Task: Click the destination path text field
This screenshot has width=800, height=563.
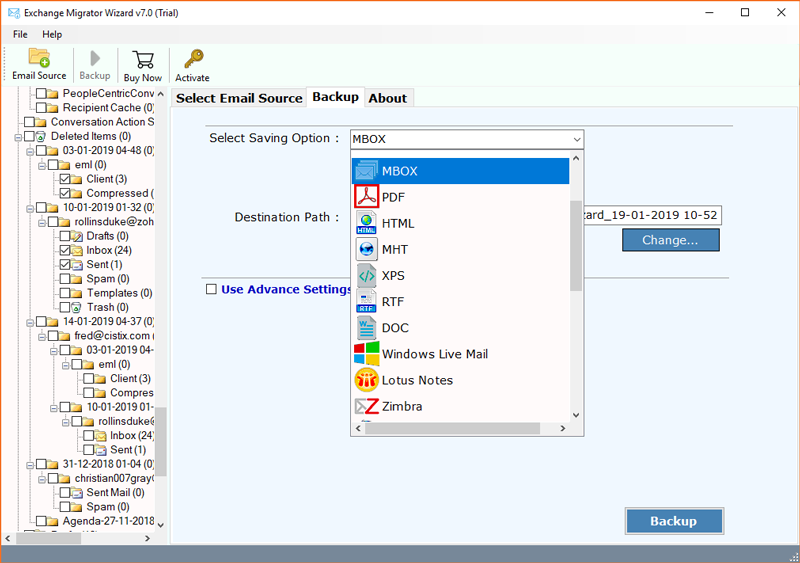Action: click(652, 215)
